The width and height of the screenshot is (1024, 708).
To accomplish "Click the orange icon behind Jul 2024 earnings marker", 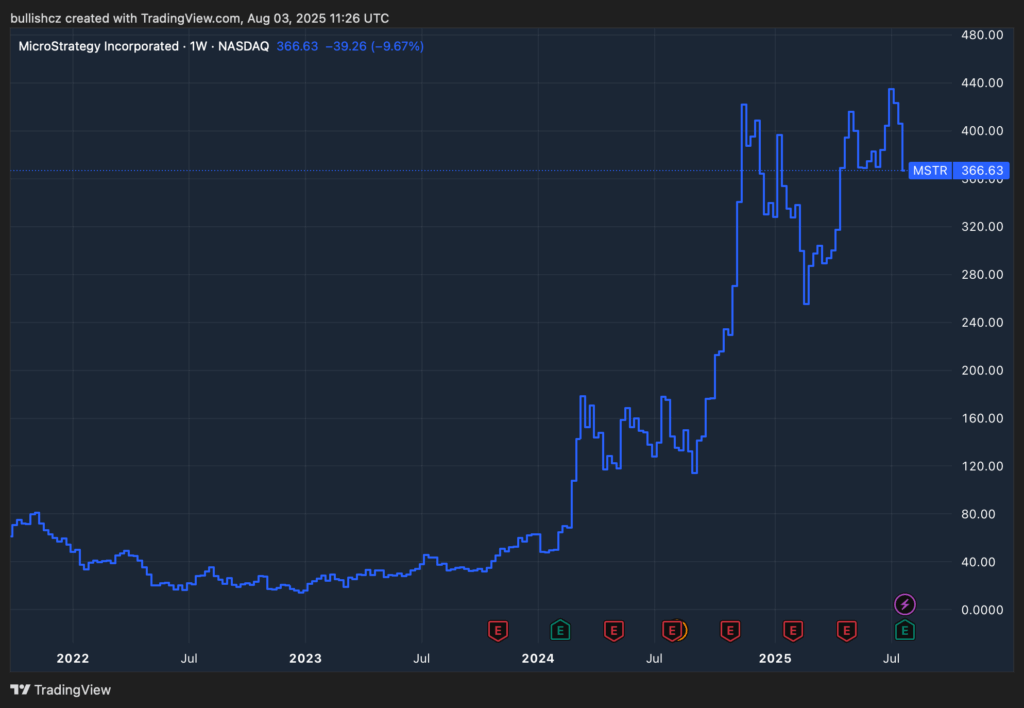I will pos(684,631).
